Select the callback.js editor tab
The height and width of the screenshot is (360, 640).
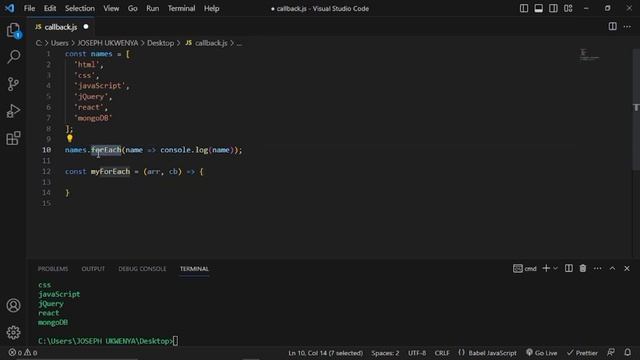(x=61, y=27)
